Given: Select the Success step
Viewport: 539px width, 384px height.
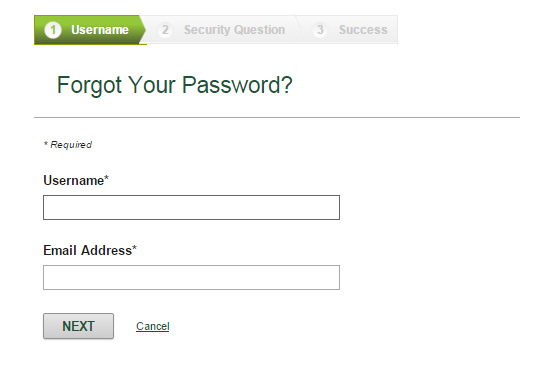Looking at the screenshot, I should (x=349, y=30).
